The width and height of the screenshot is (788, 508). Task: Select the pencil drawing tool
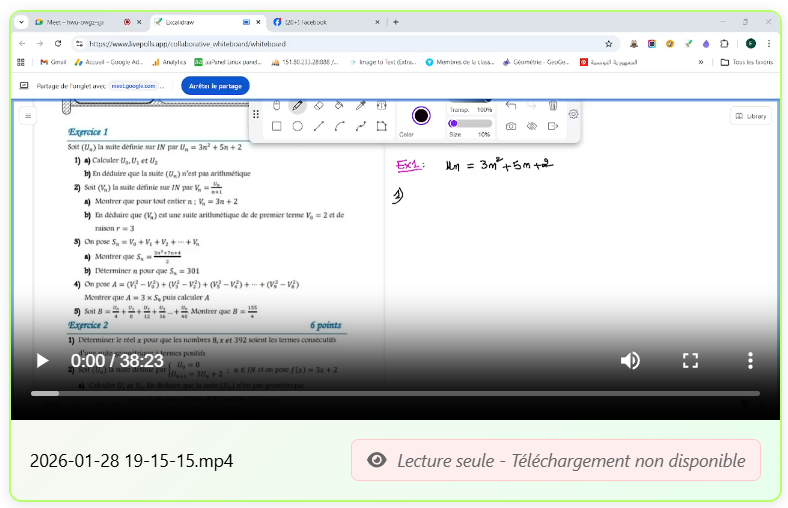pyautogui.click(x=297, y=105)
